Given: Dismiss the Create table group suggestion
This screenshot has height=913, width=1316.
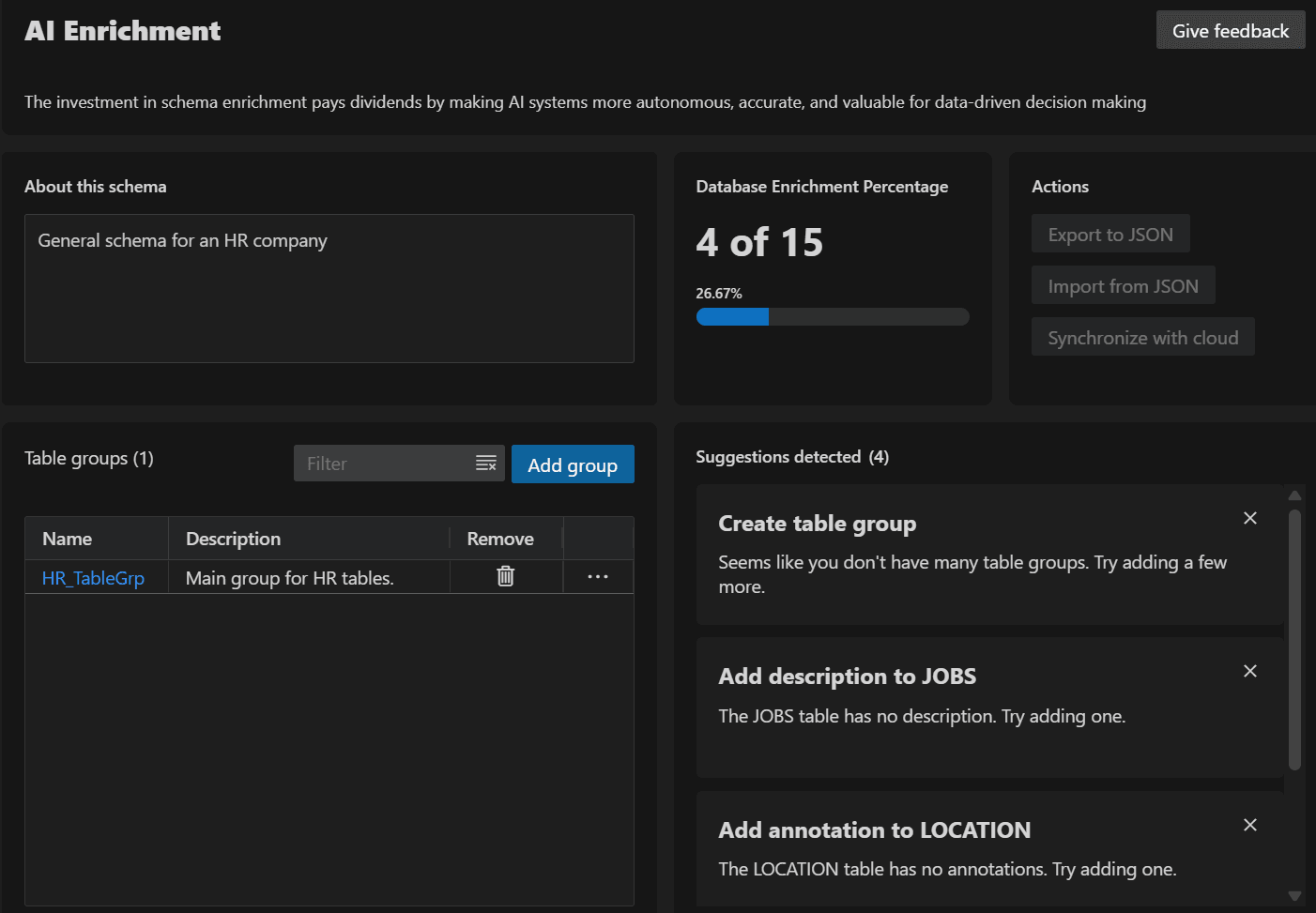Looking at the screenshot, I should (x=1249, y=517).
